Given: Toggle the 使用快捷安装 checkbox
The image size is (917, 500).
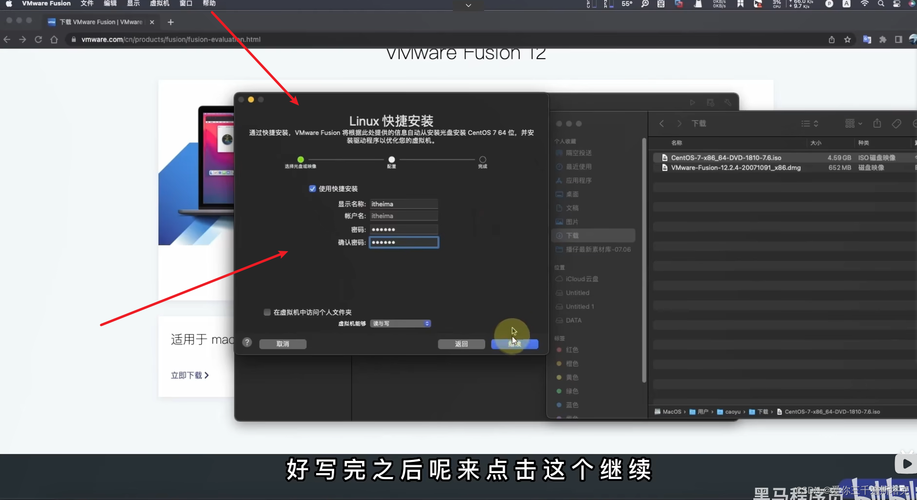Looking at the screenshot, I should pos(312,188).
